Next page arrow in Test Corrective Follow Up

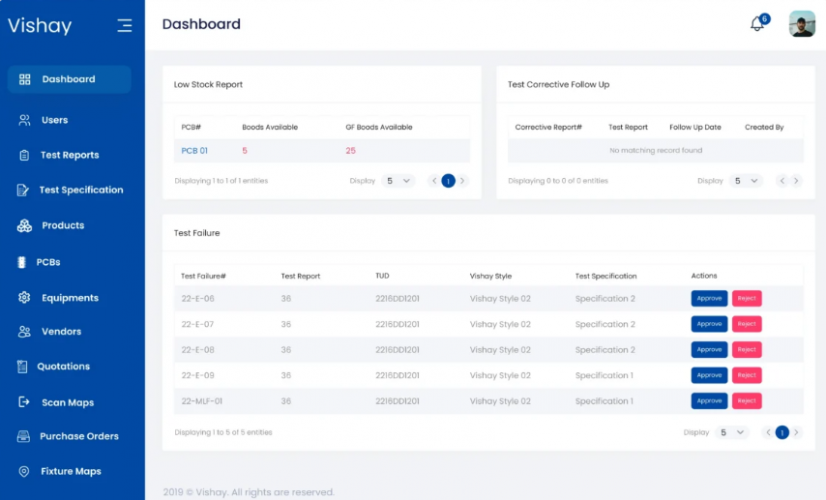(796, 181)
